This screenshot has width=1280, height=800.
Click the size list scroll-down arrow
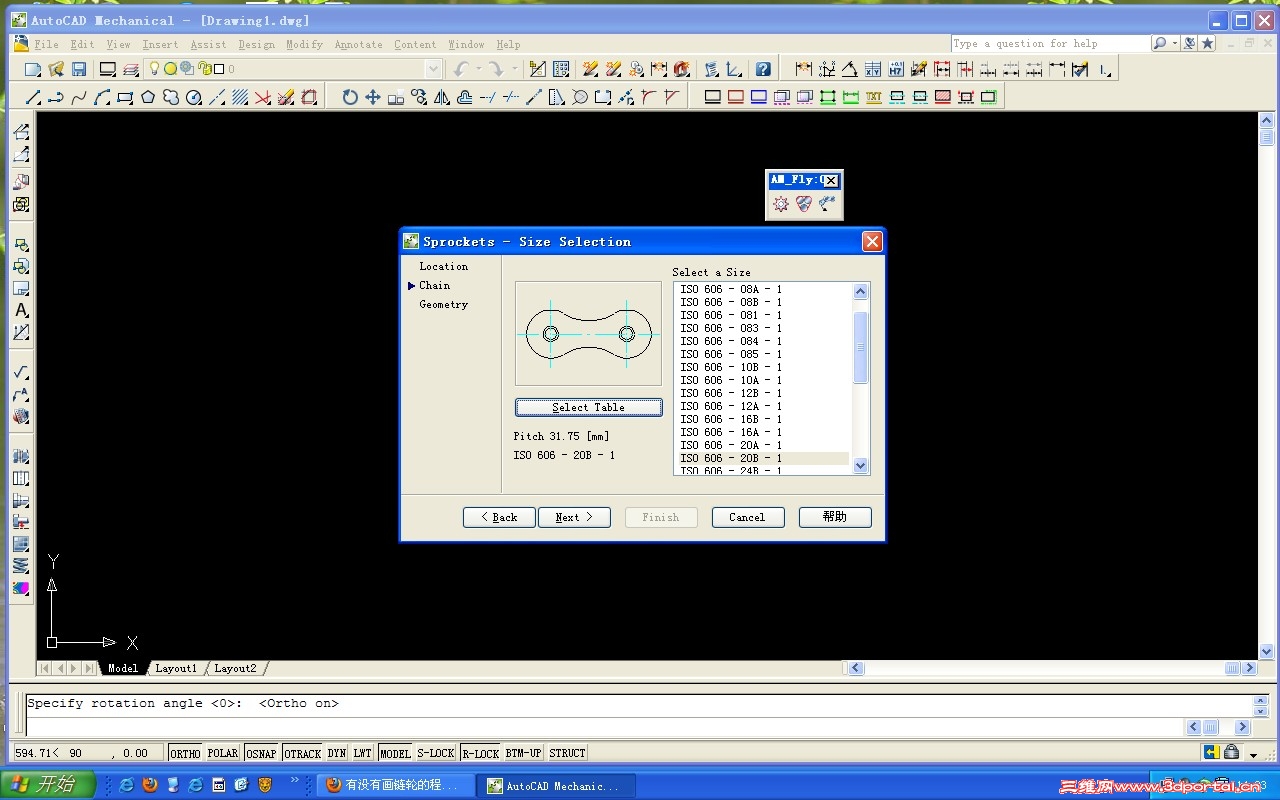coord(861,466)
